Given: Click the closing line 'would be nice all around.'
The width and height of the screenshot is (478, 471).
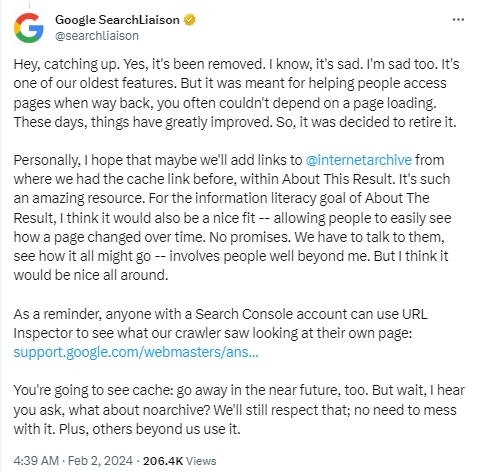Looking at the screenshot, I should point(91,275).
